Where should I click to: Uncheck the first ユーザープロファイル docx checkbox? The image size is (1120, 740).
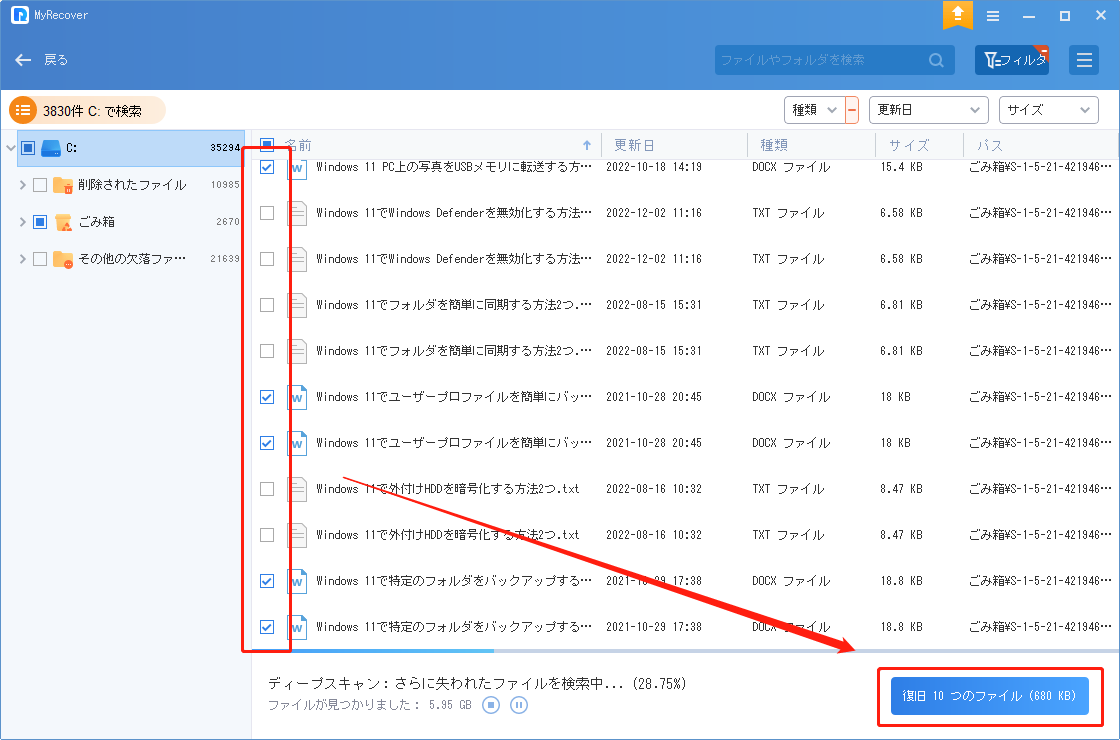tap(266, 397)
